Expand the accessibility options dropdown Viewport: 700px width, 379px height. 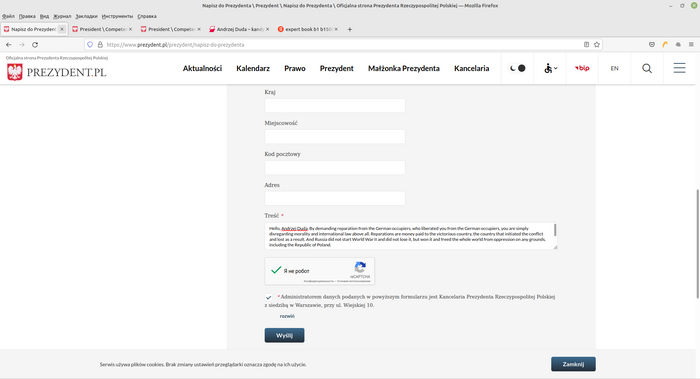(x=550, y=68)
